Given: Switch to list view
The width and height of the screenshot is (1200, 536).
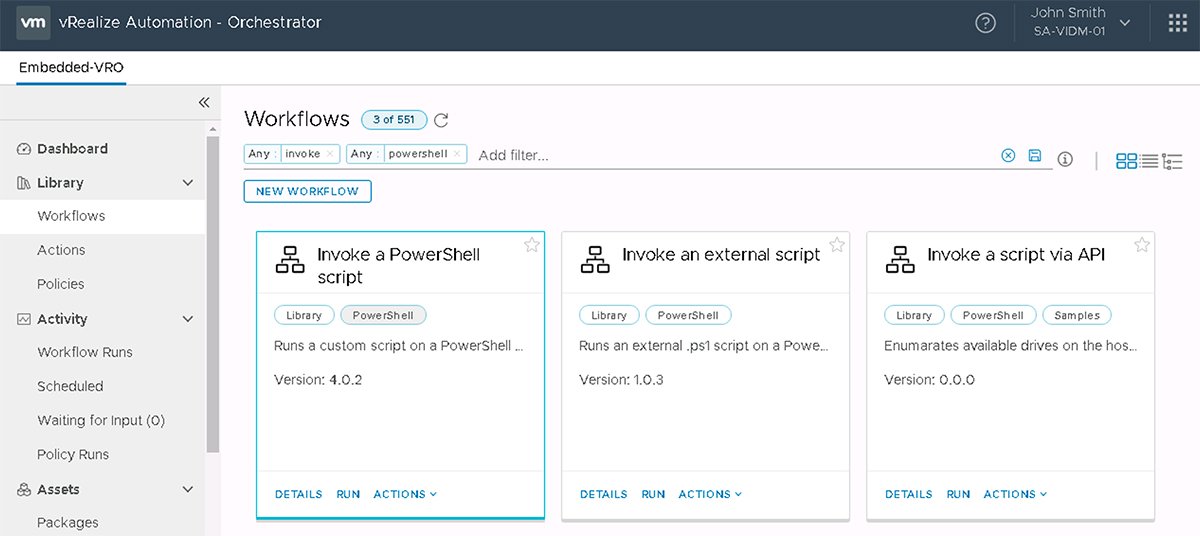Looking at the screenshot, I should [x=1149, y=160].
